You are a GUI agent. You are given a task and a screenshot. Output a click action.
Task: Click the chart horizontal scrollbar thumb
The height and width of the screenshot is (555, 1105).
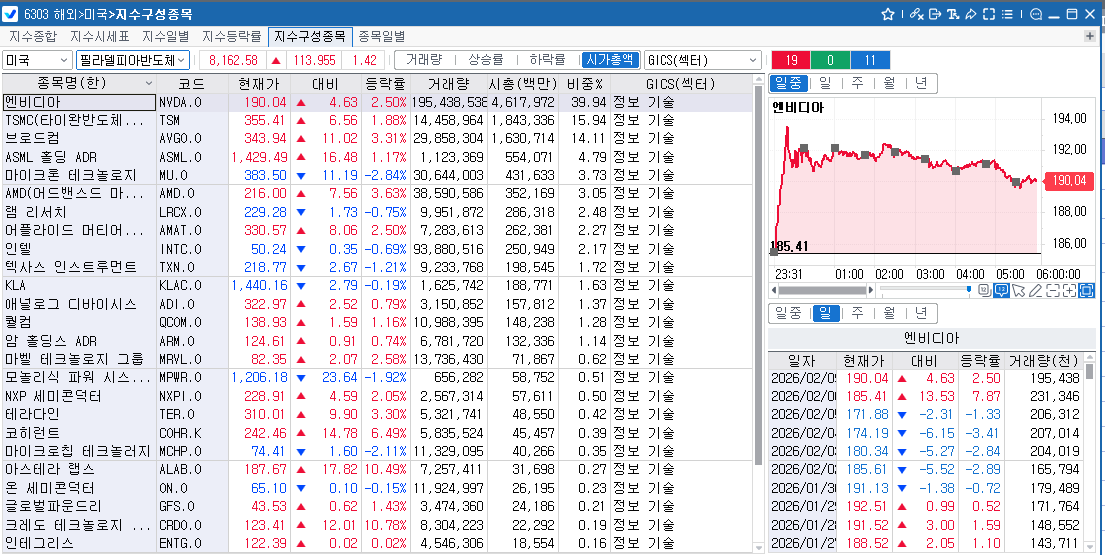pyautogui.click(x=822, y=290)
